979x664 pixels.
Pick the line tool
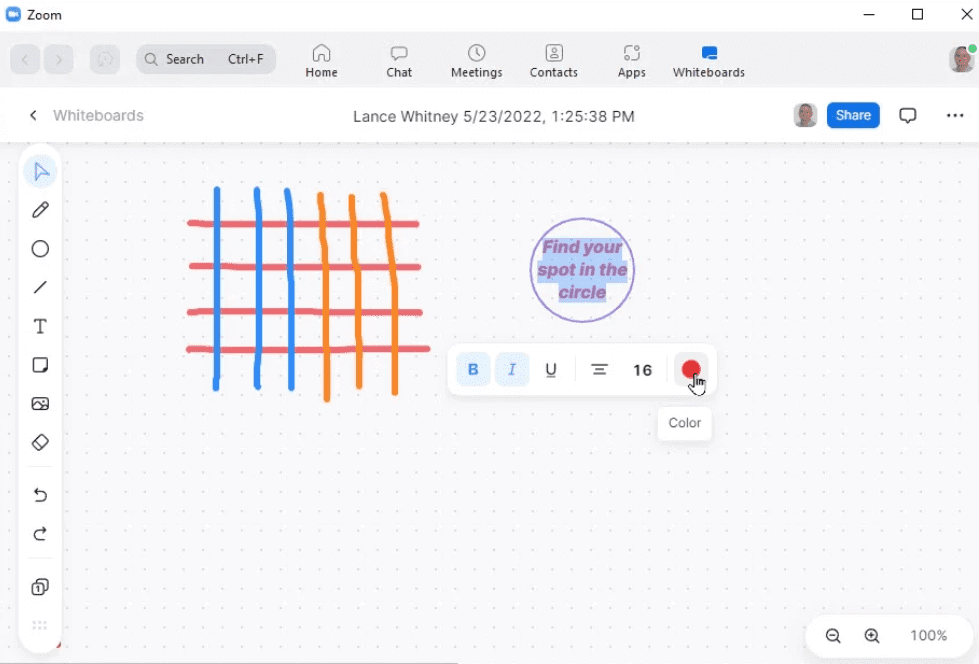(41, 287)
